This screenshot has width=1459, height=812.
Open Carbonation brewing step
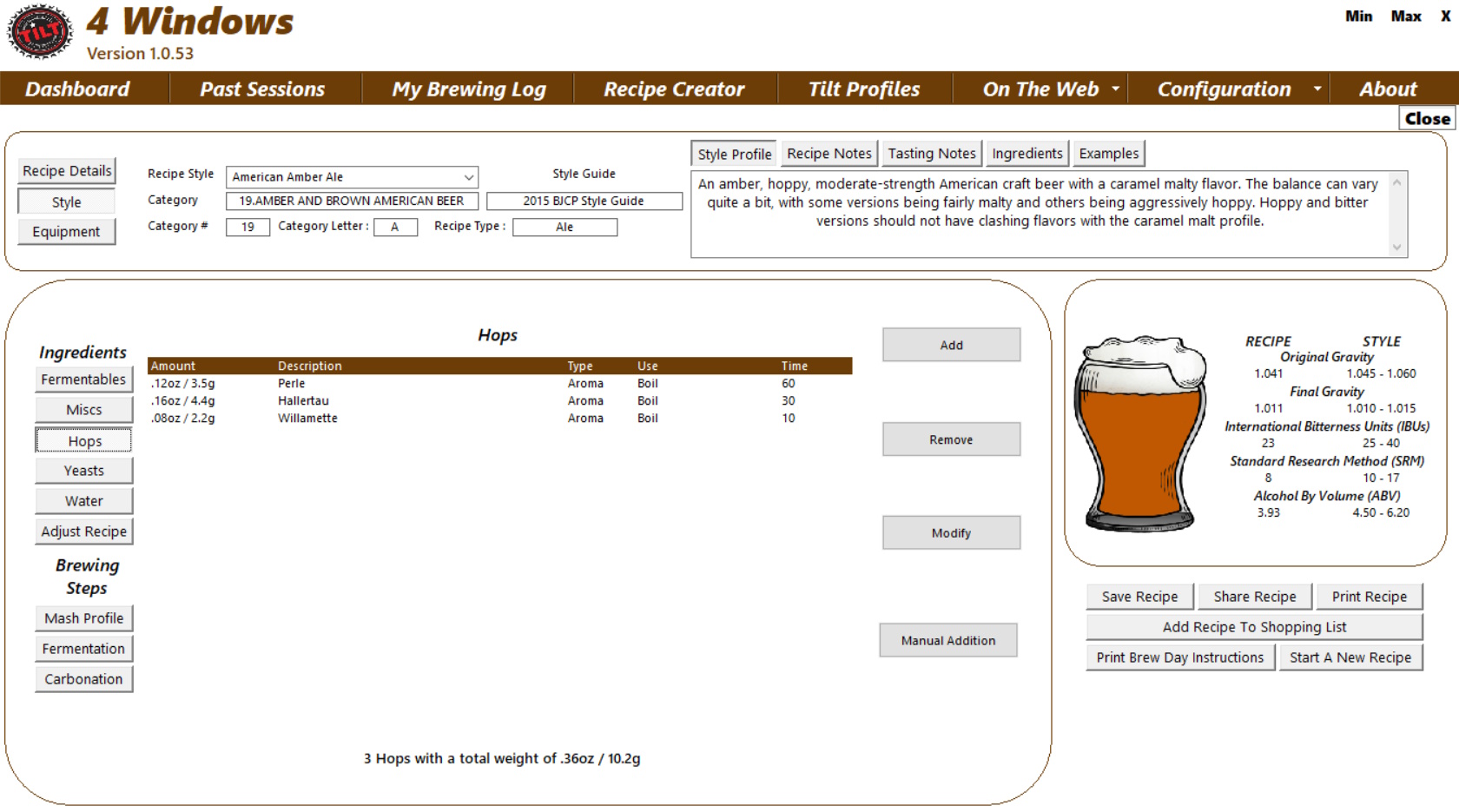[x=83, y=679]
